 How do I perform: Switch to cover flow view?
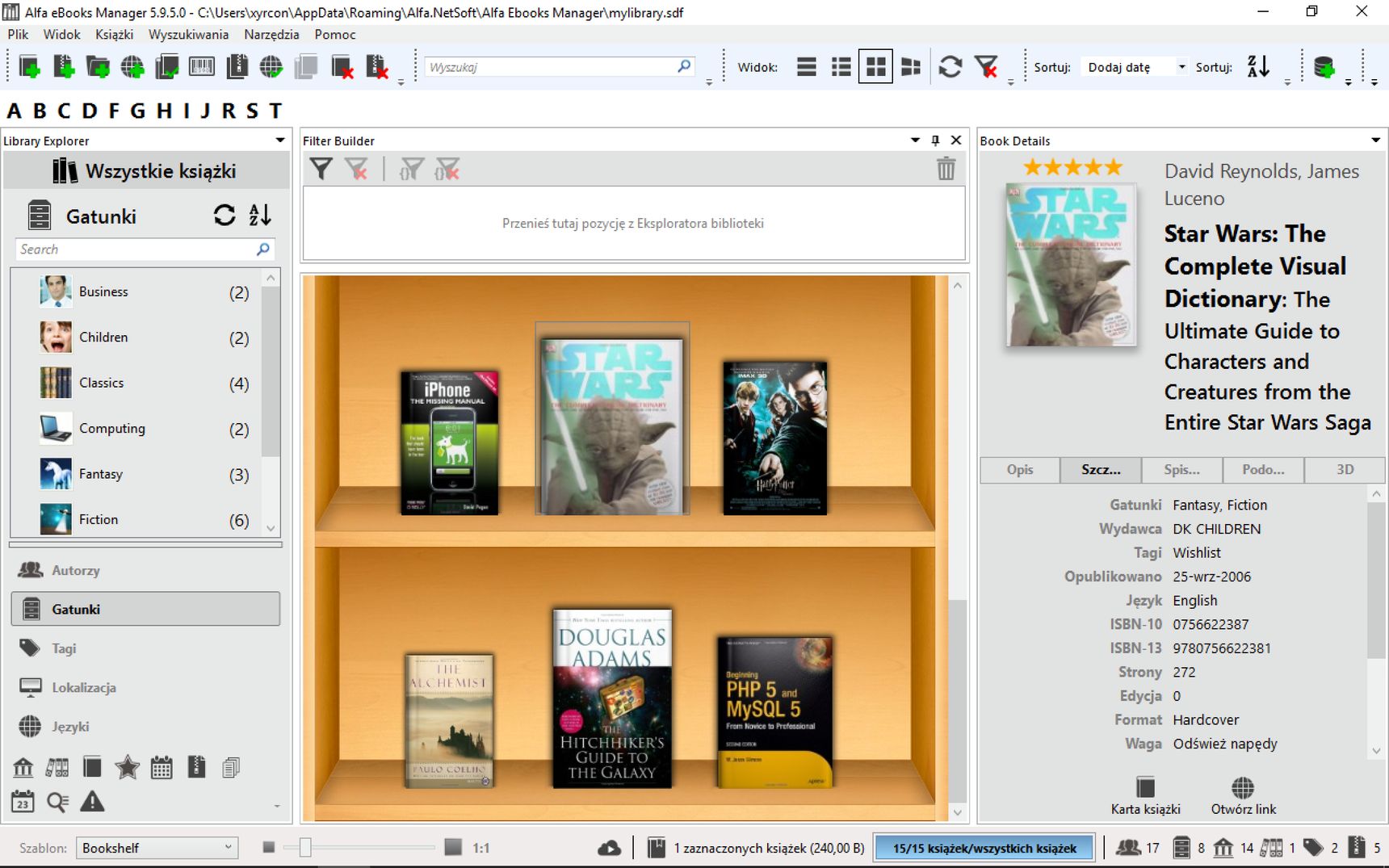click(911, 66)
